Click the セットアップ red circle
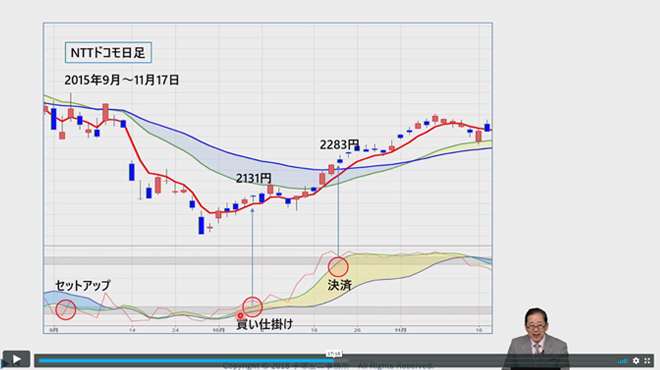This screenshot has width=660, height=370. point(66,310)
